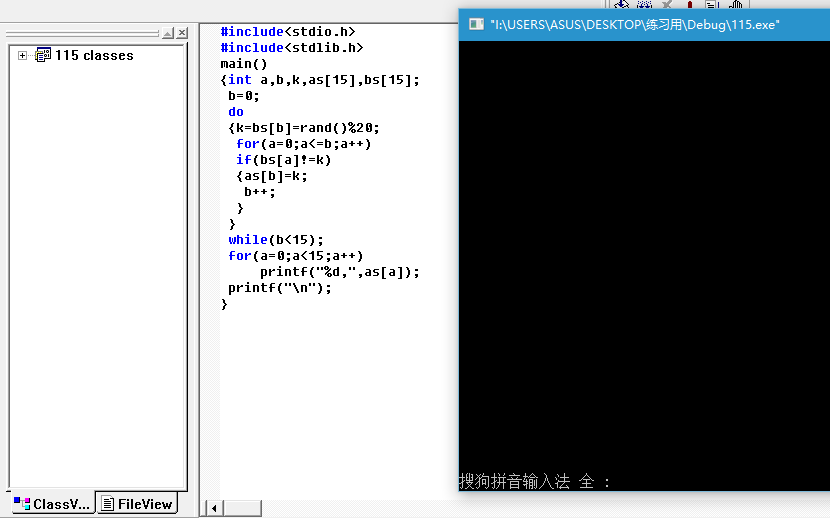
Task: Switch to the ClassView tab
Action: tap(52, 504)
